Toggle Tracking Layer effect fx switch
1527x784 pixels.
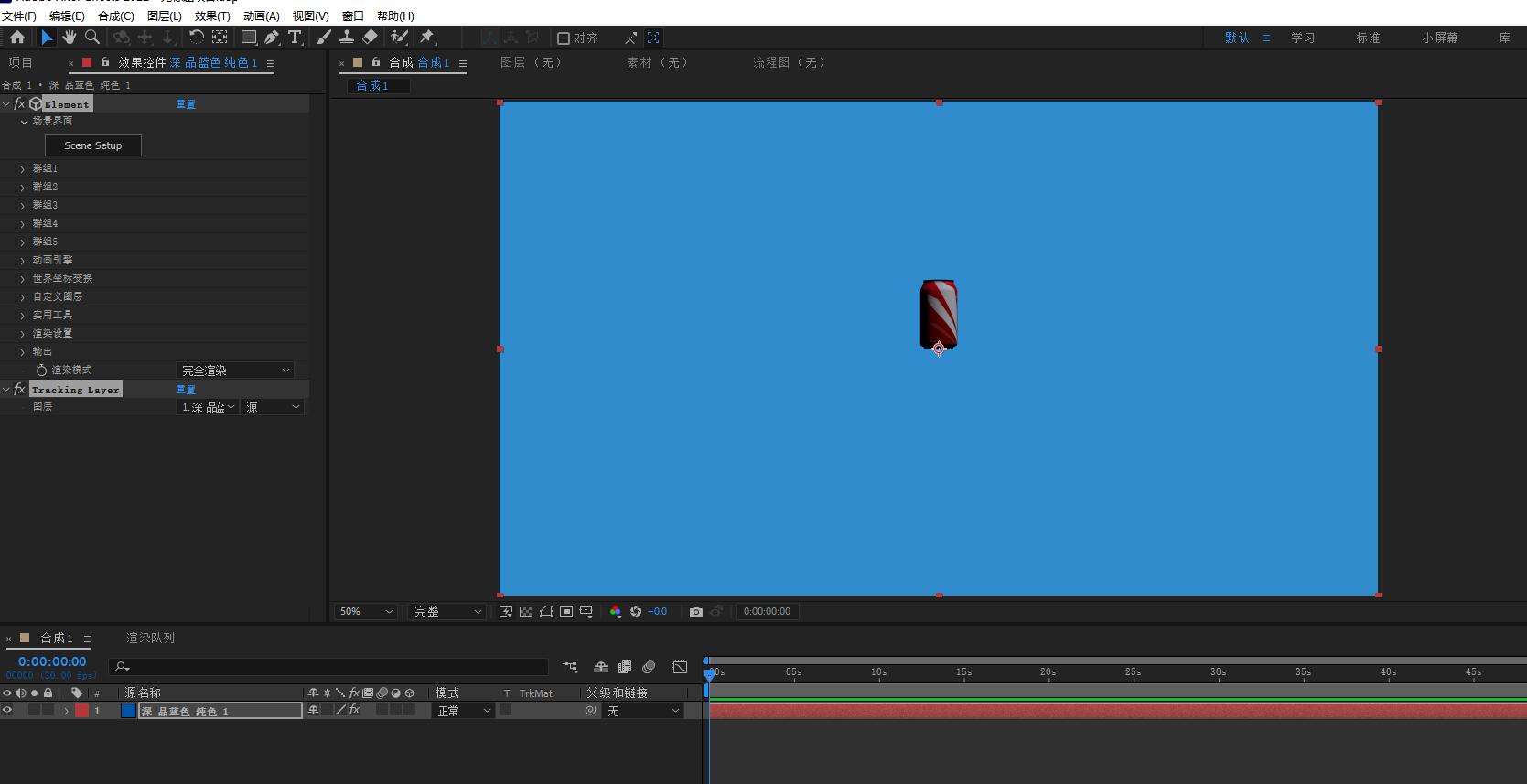pos(19,389)
